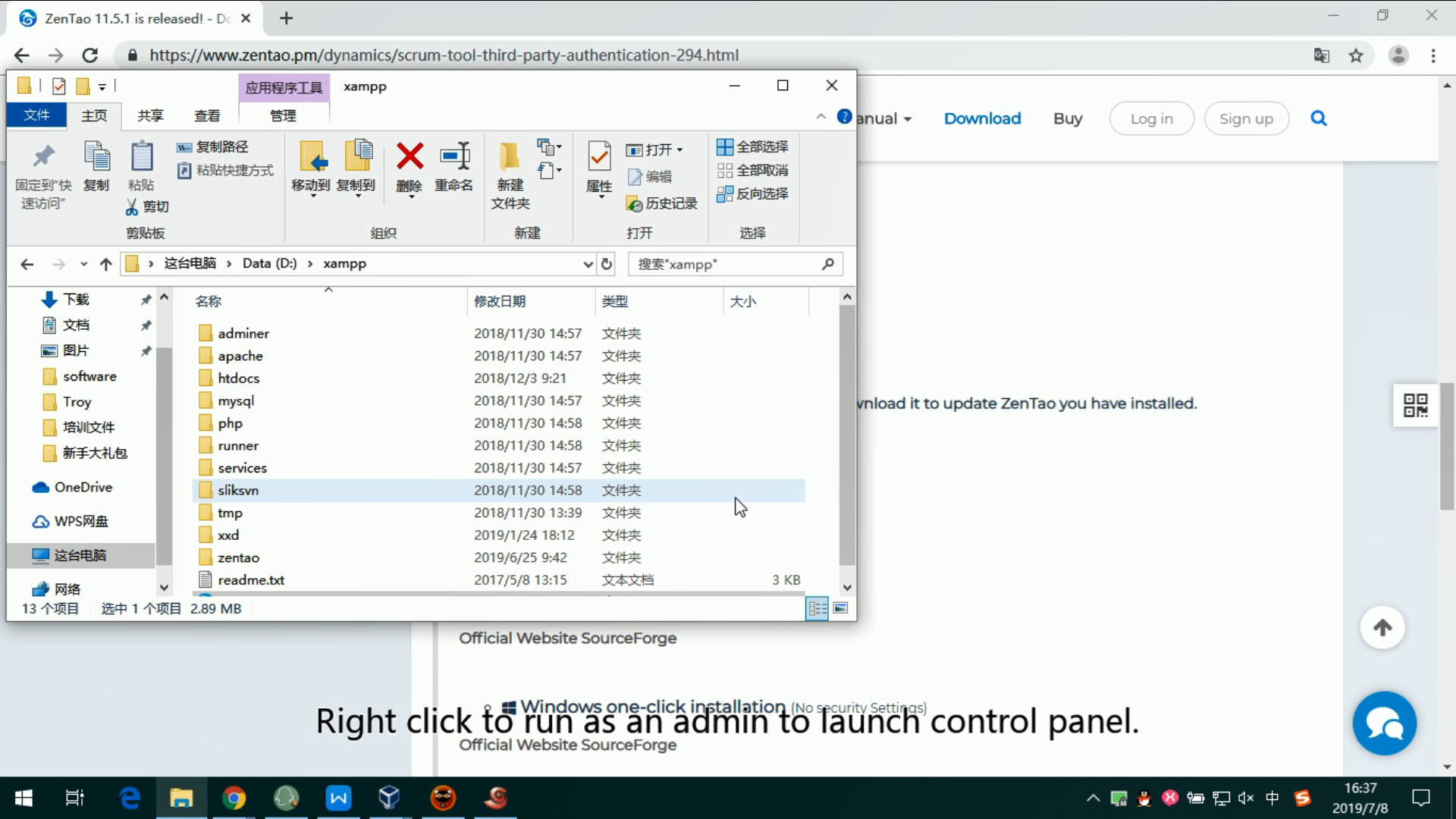Image resolution: width=1456 pixels, height=819 pixels.
Task: Switch to the Manage (管理) tab
Action: point(283,115)
